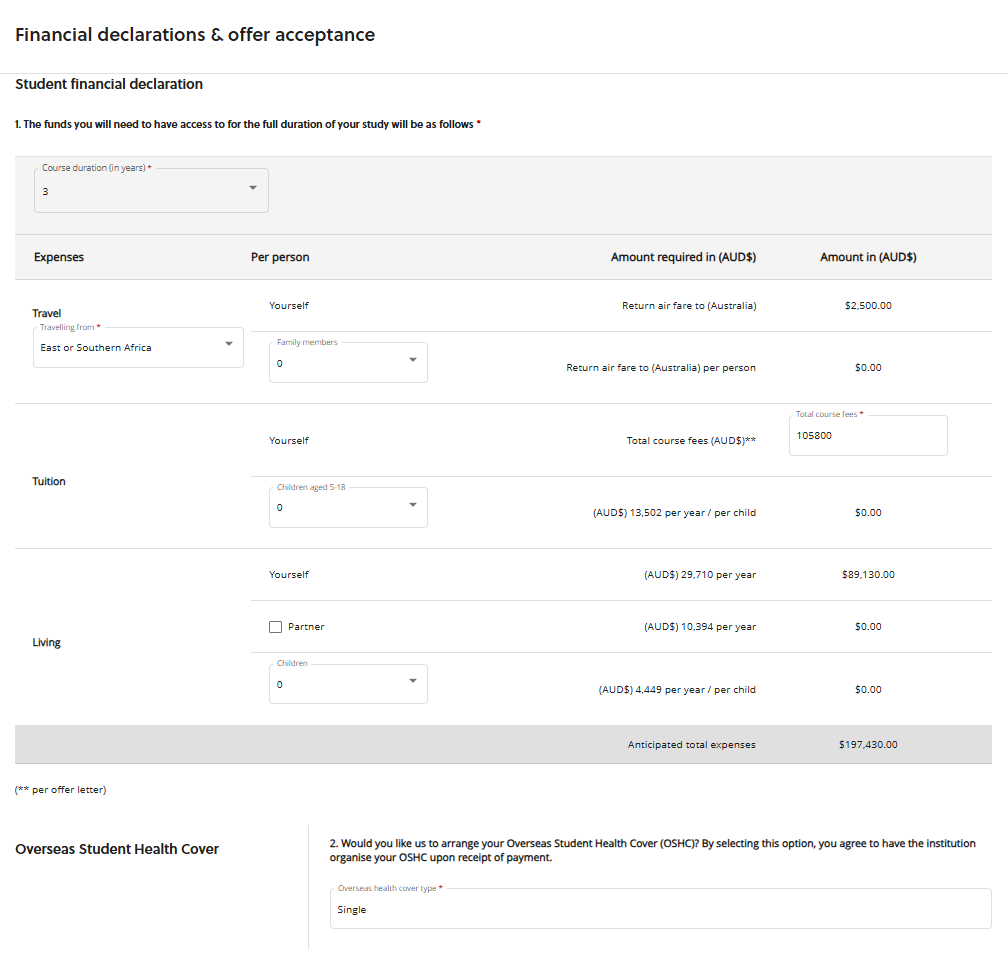This screenshot has height=964, width=1008.
Task: Click the $89,130.00 living amount
Action: 868,575
